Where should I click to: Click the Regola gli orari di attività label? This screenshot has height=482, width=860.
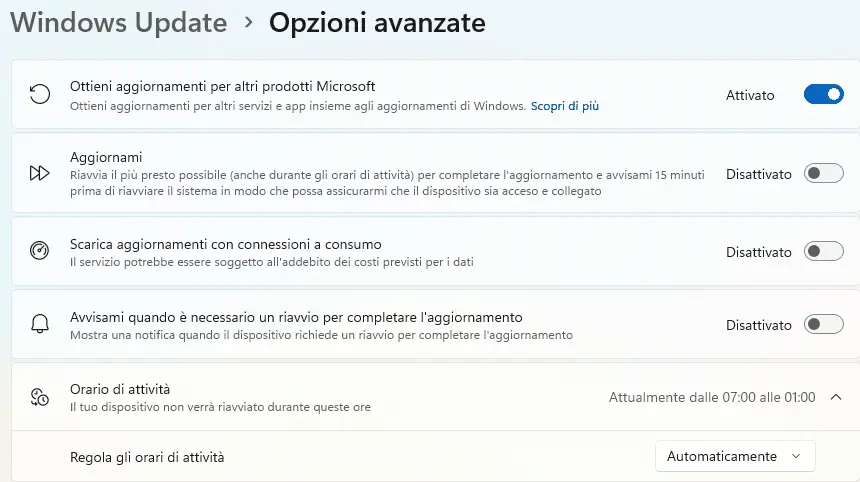click(147, 457)
